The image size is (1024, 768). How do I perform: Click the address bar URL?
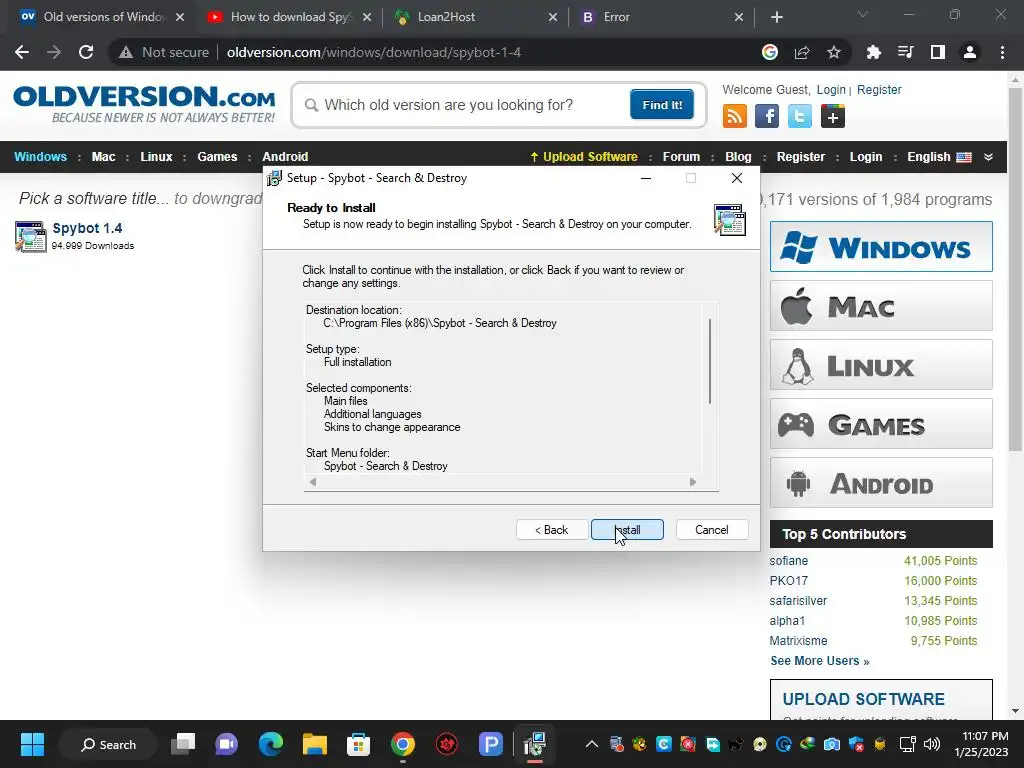coord(374,52)
